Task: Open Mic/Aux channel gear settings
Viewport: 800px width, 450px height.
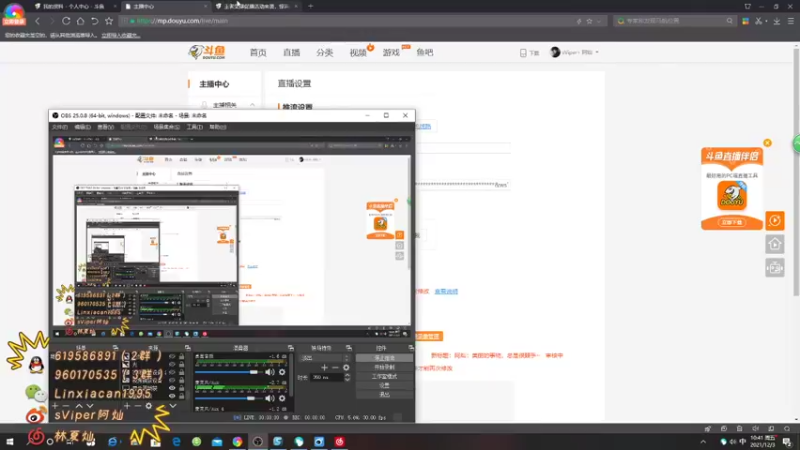Action: [x=282, y=398]
